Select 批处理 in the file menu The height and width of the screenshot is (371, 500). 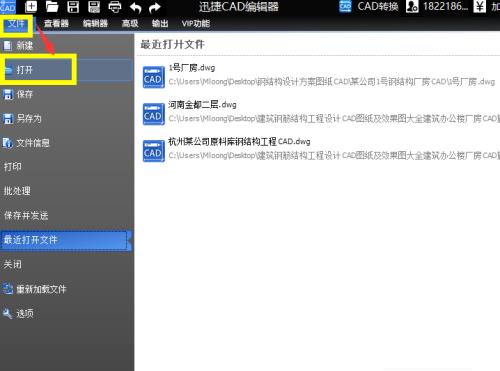[x=67, y=191]
